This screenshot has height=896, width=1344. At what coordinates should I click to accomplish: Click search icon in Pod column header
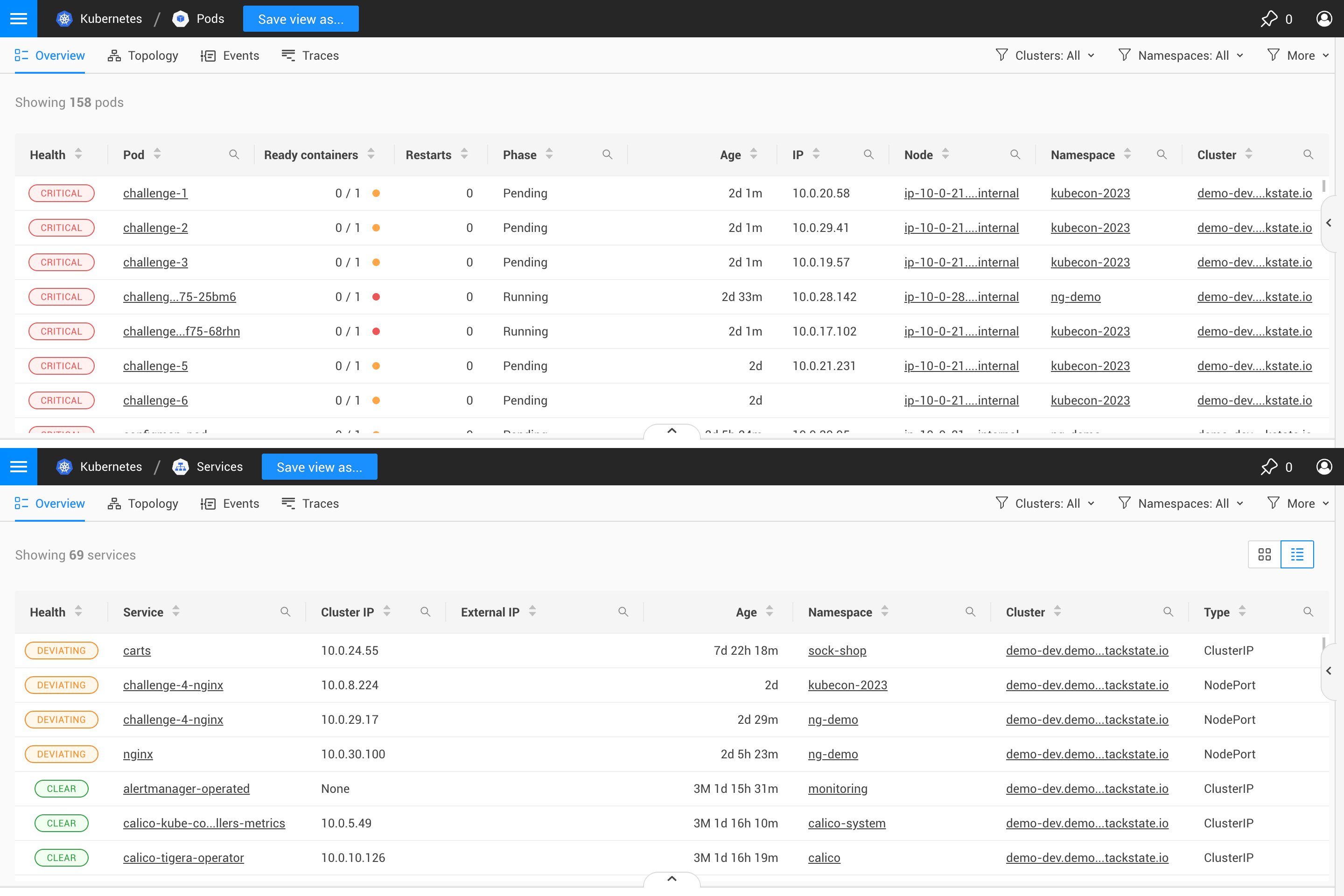click(x=234, y=154)
